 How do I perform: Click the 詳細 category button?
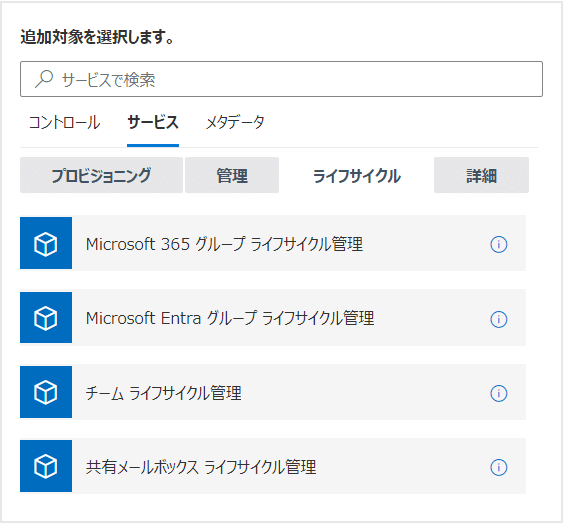481,175
